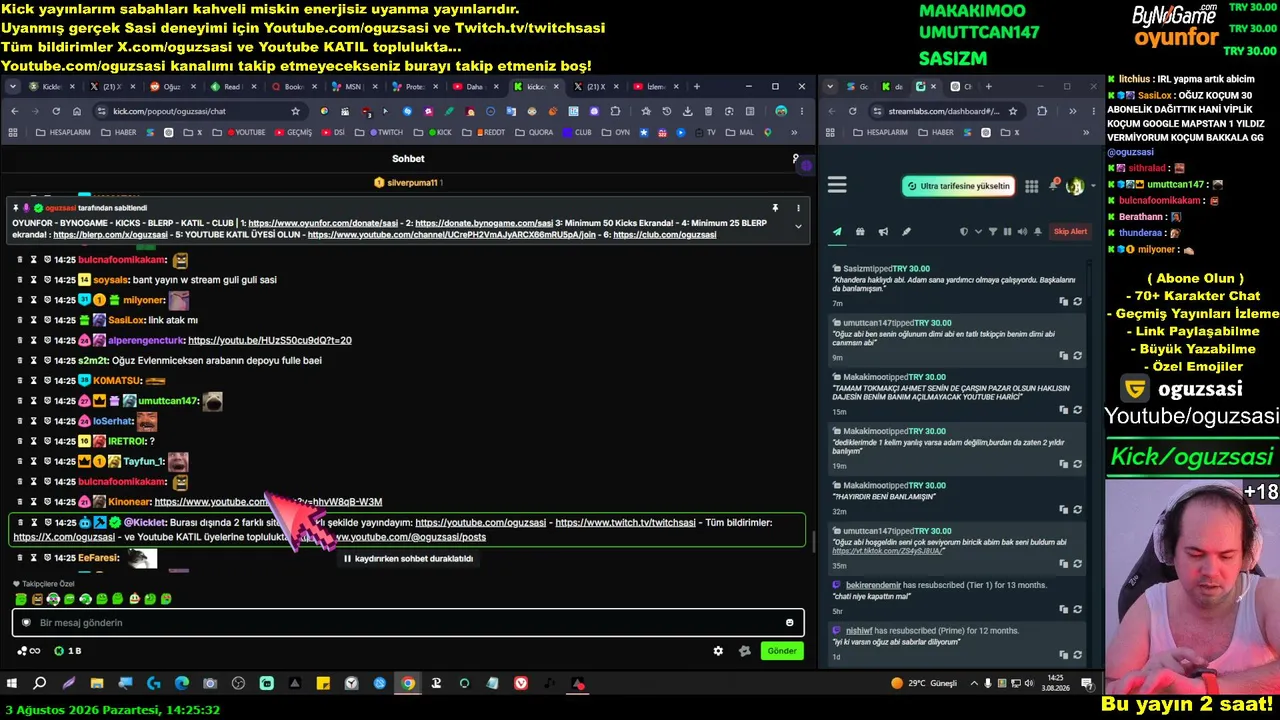Click the first green emote in Takipçilere Özel row

point(21,599)
